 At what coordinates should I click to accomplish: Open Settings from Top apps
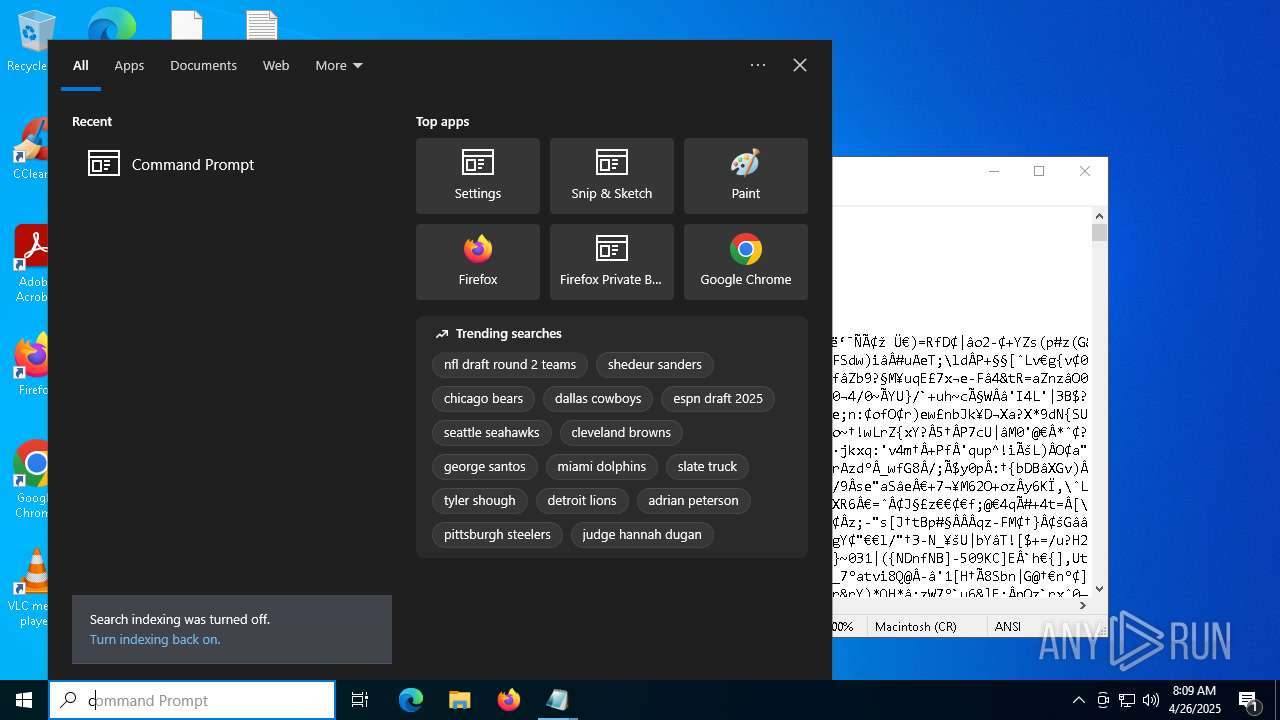[x=478, y=176]
